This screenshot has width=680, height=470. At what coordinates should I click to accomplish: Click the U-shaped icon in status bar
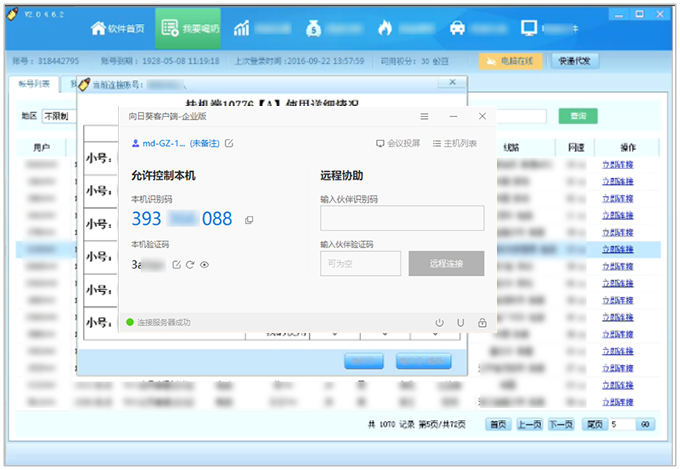click(x=461, y=322)
